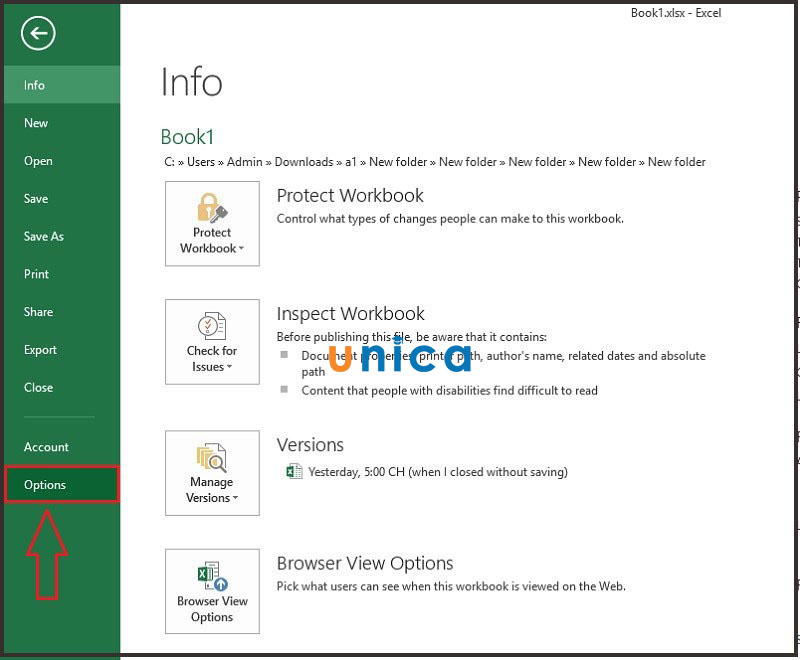The height and width of the screenshot is (660, 800).
Task: Click the Book1 workbook title
Action: click(187, 137)
